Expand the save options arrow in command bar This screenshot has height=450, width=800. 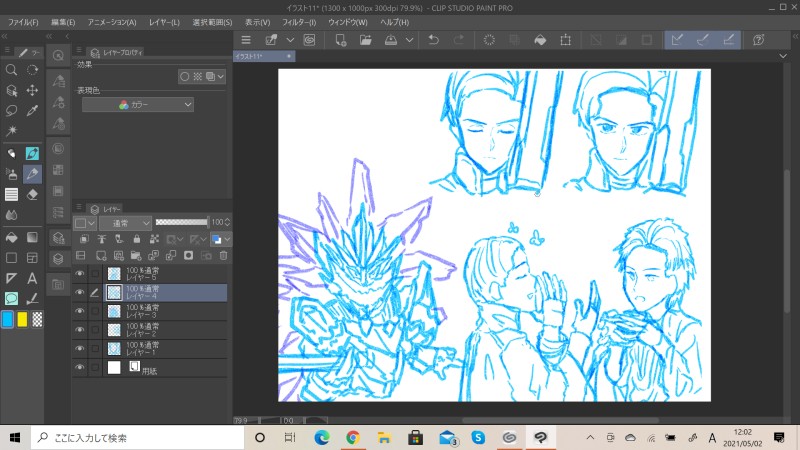click(409, 40)
